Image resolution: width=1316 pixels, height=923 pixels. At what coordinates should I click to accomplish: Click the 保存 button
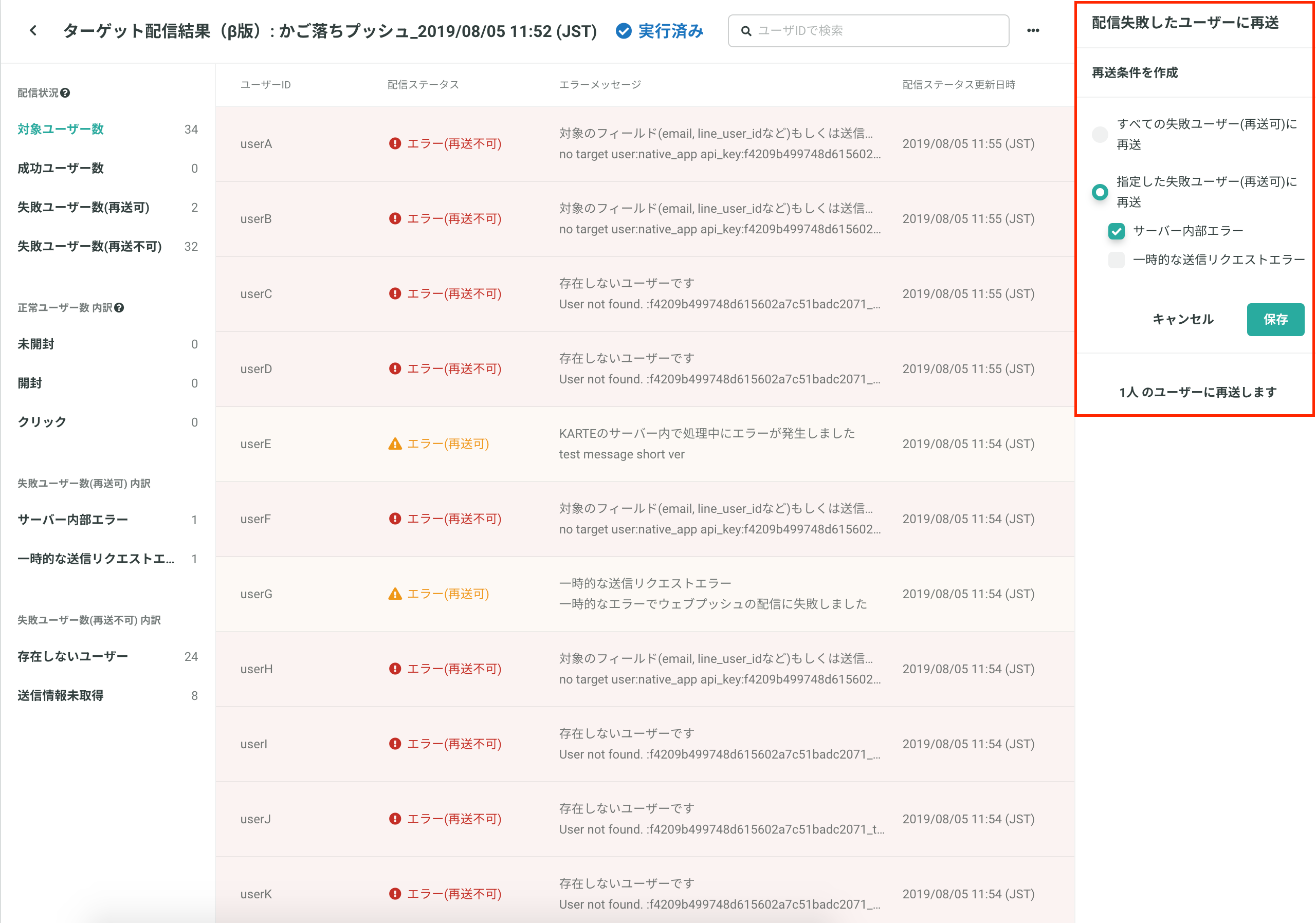(1275, 319)
